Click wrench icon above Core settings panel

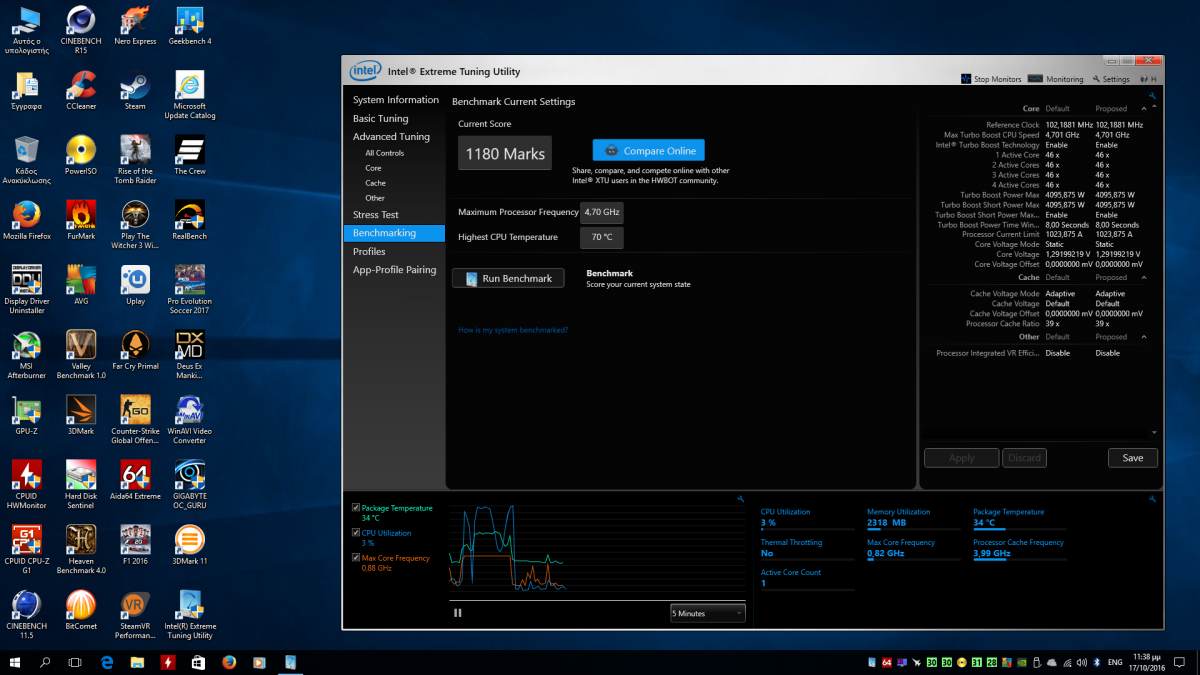pyautogui.click(x=1153, y=96)
